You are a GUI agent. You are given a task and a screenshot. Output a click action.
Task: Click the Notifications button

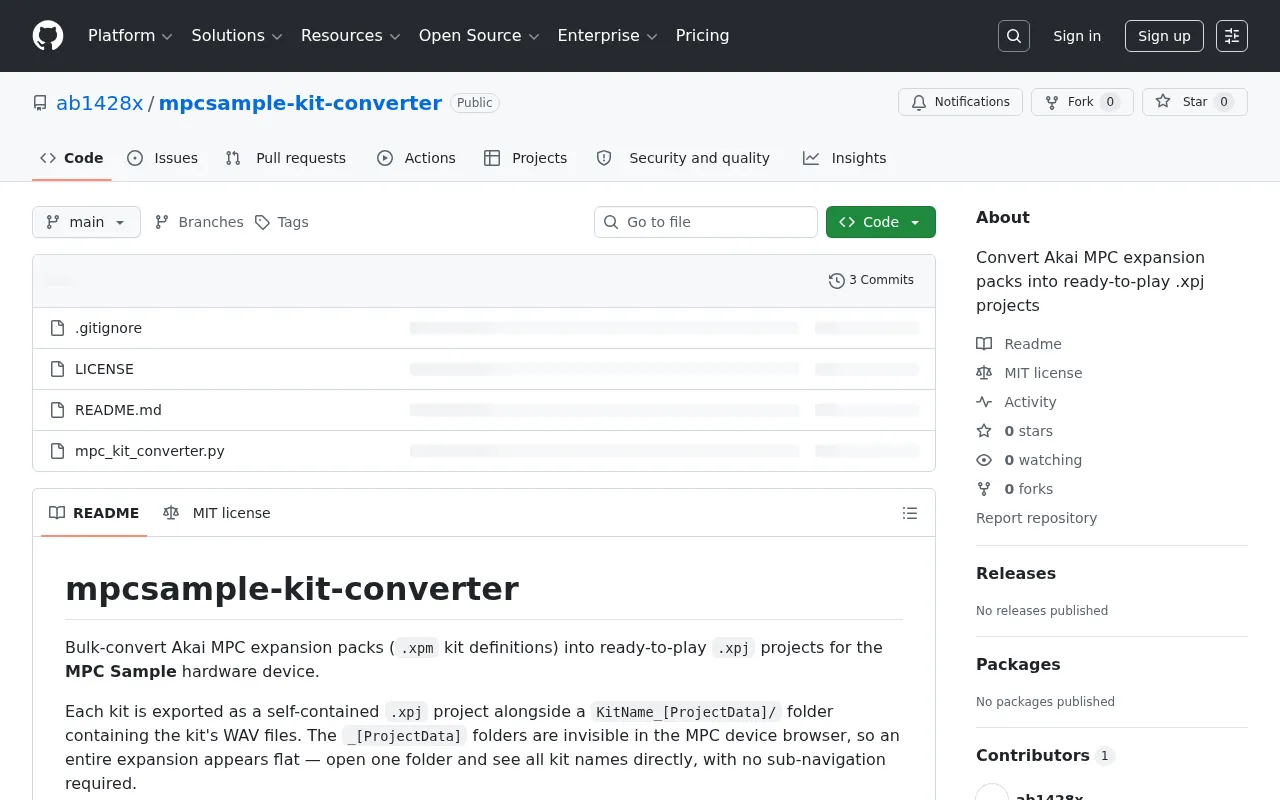(x=961, y=102)
